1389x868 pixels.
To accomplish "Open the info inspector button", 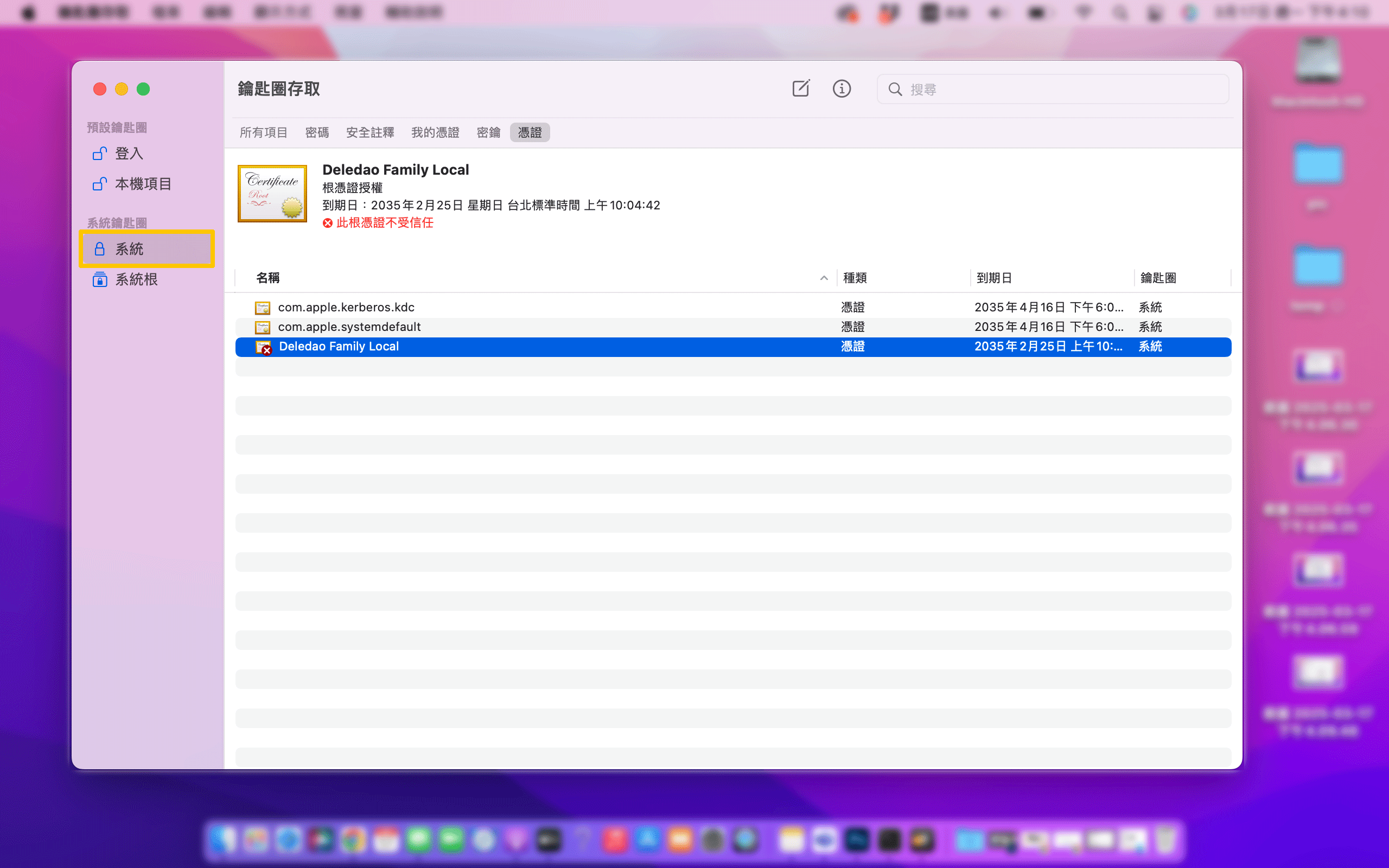I will click(x=842, y=88).
